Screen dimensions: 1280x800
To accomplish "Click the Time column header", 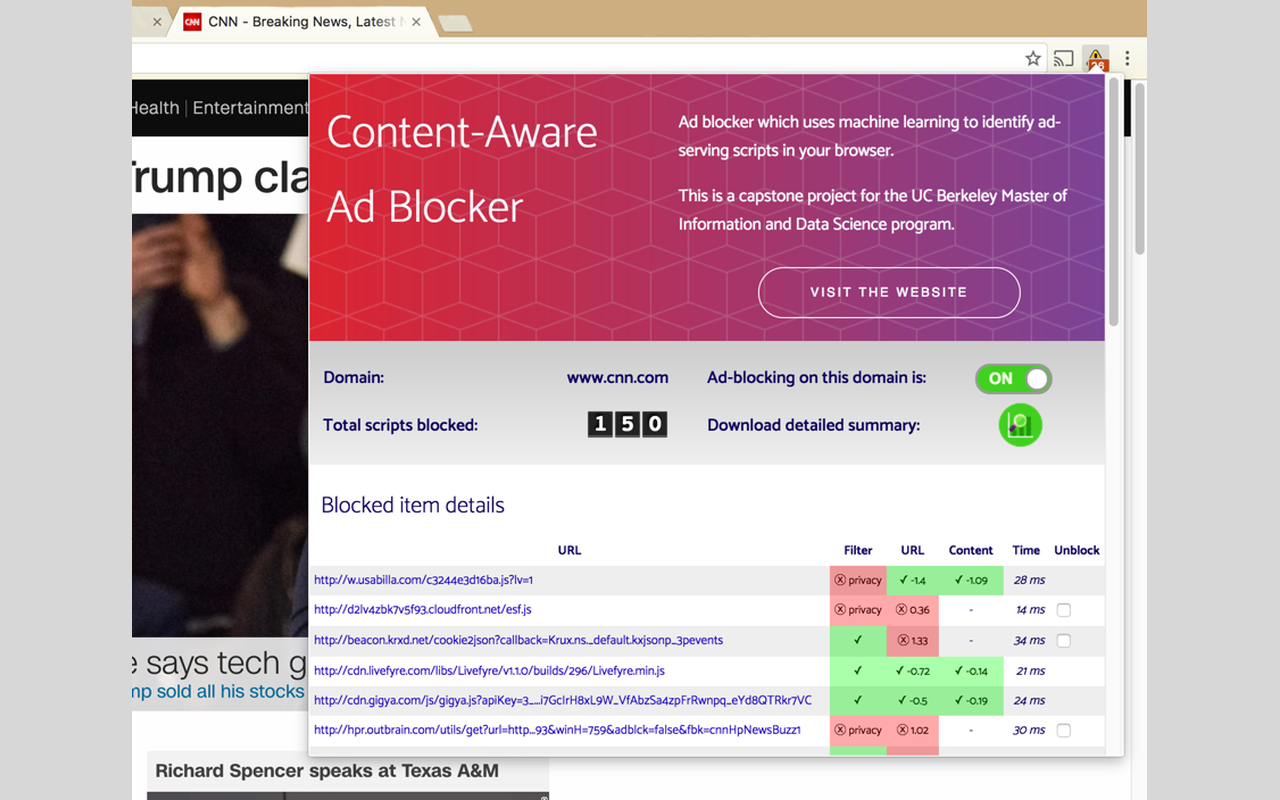I will click(x=1026, y=550).
